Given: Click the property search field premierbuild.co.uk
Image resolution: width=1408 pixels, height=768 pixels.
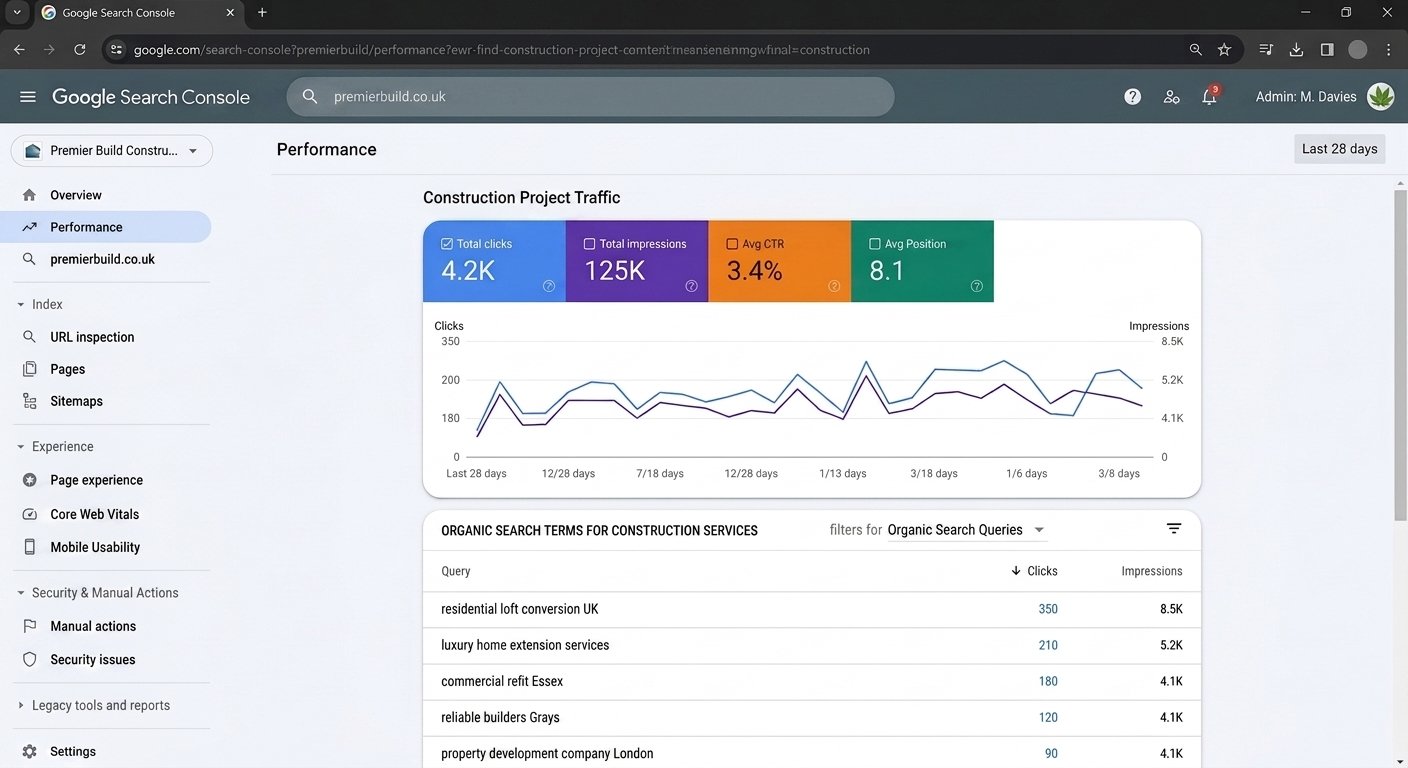Looking at the screenshot, I should coord(590,97).
